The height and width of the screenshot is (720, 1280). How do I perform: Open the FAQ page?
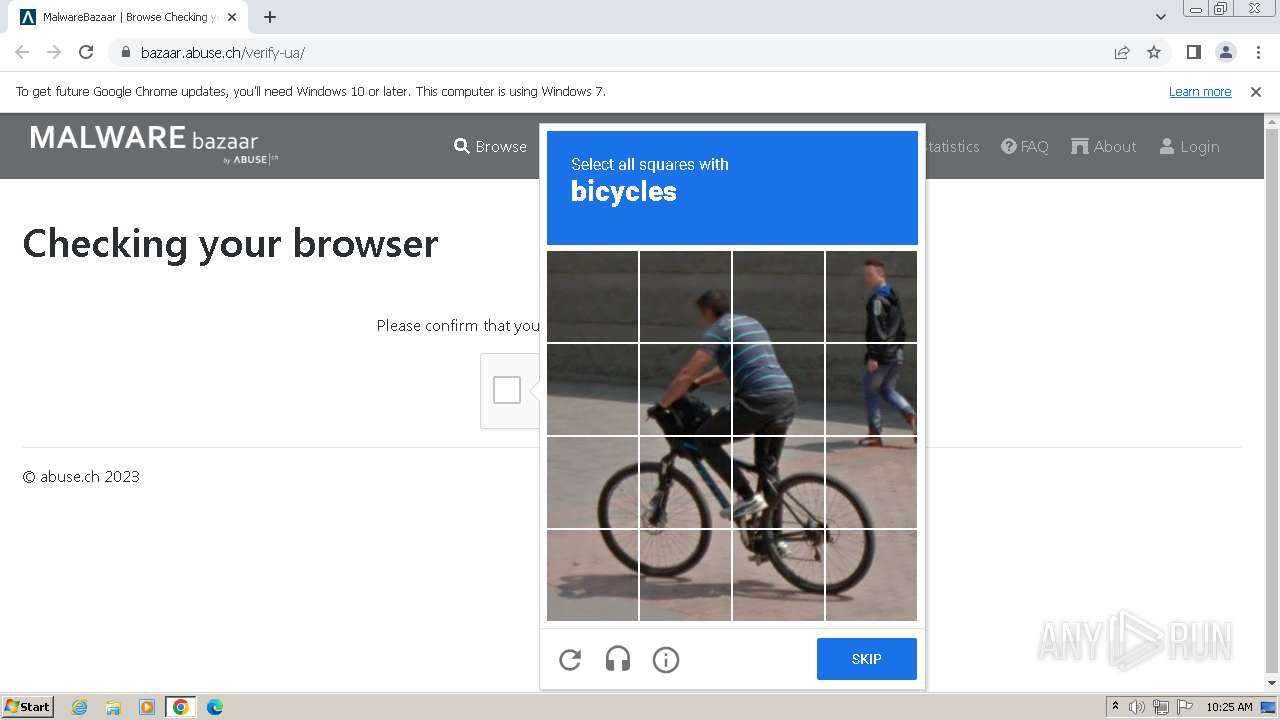1025,146
